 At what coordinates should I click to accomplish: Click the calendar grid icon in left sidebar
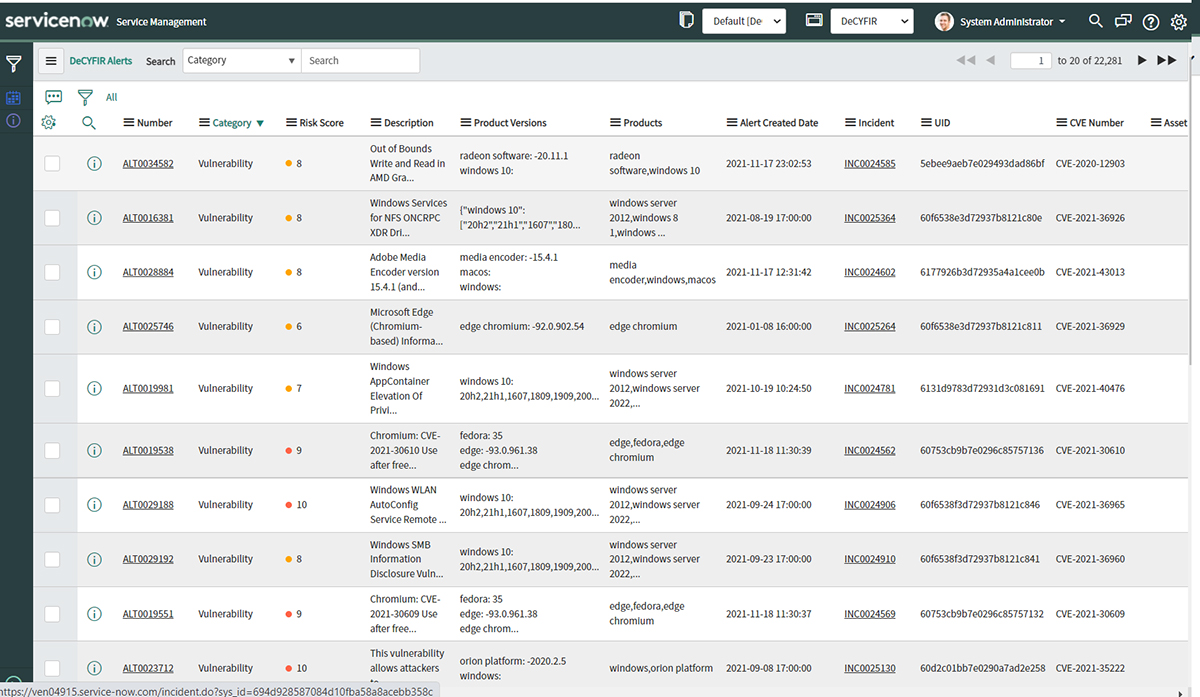pos(14,98)
